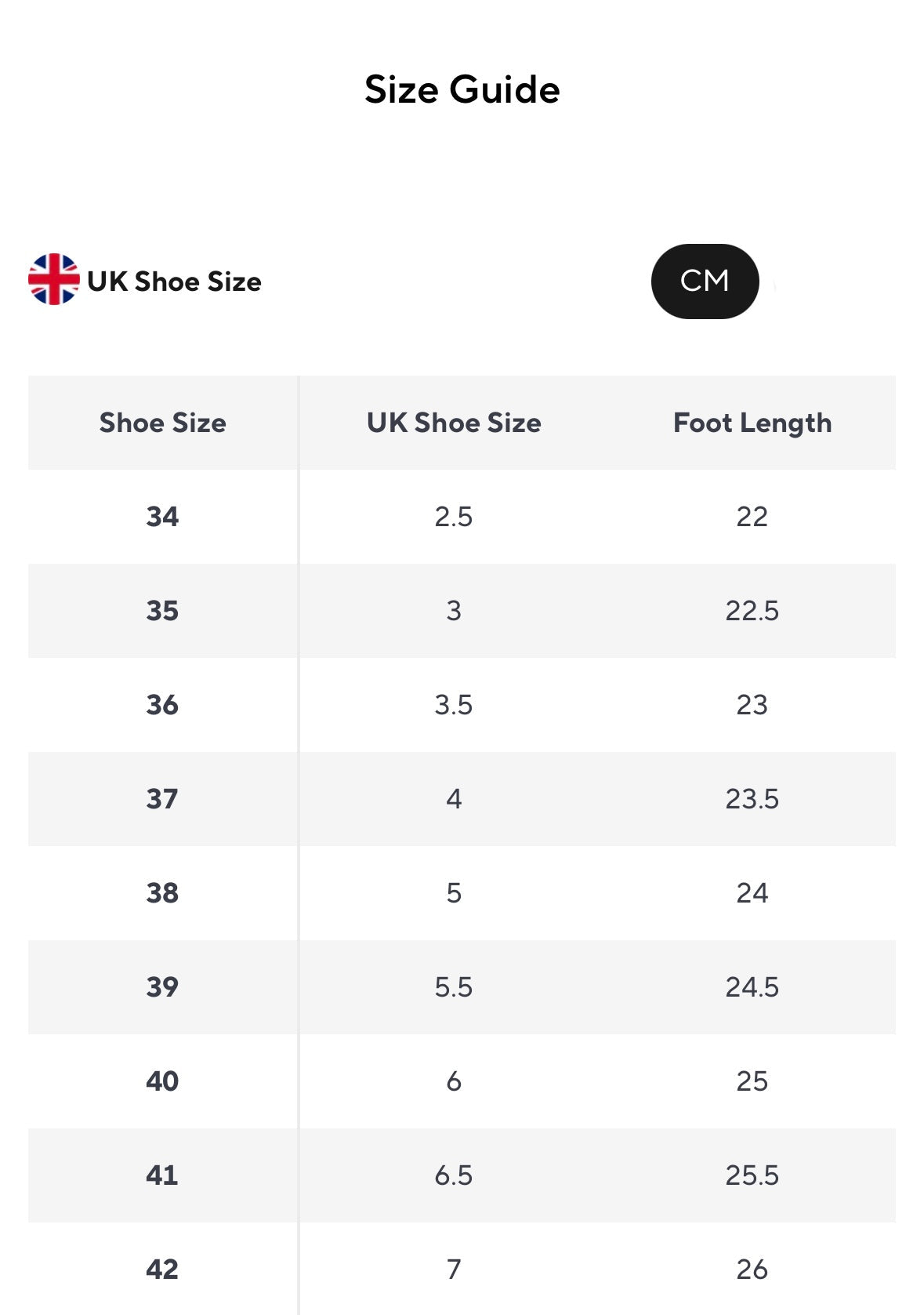The image size is (924, 1315).
Task: Toggle the CM unit switch
Action: click(705, 281)
